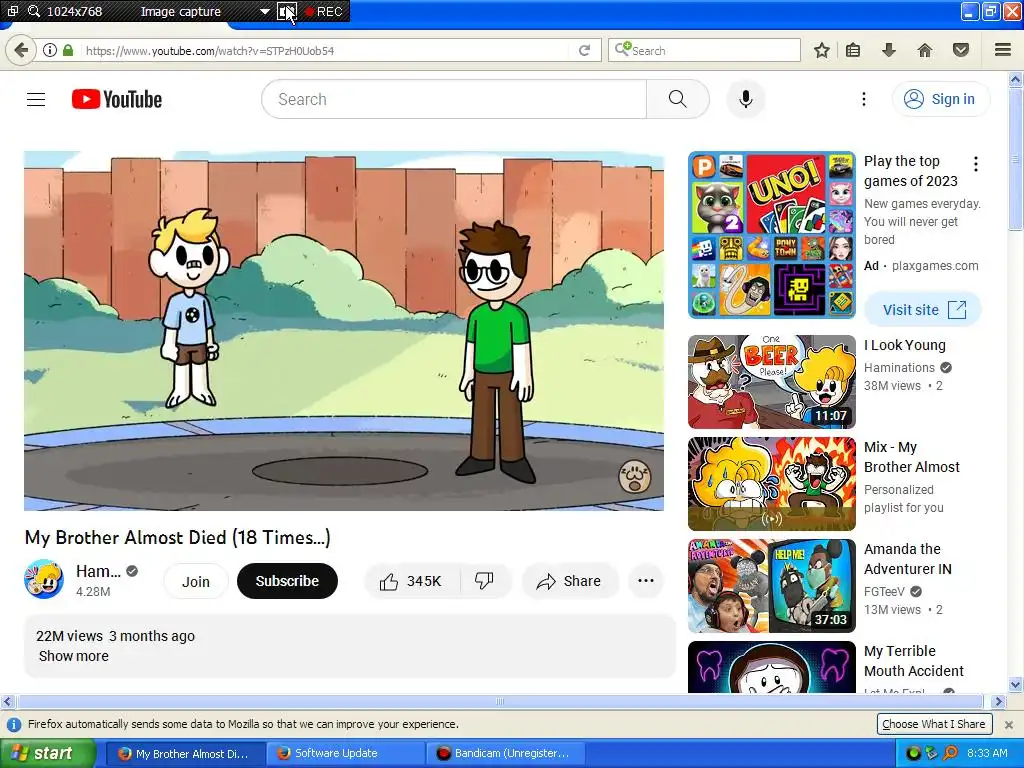1024x768 pixels.
Task: Click the channel watermark on the video
Action: (634, 475)
